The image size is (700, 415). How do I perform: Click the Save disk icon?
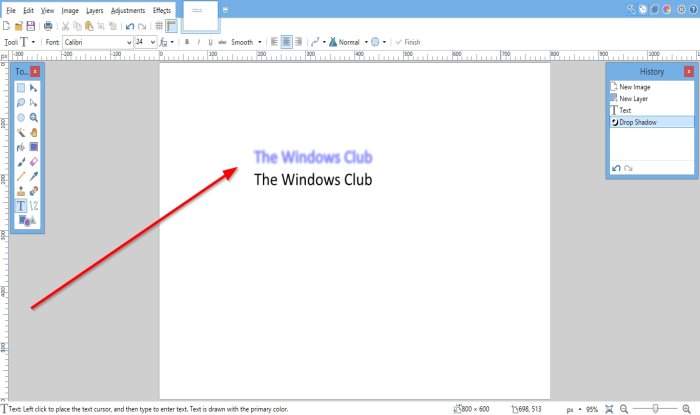[x=30, y=26]
